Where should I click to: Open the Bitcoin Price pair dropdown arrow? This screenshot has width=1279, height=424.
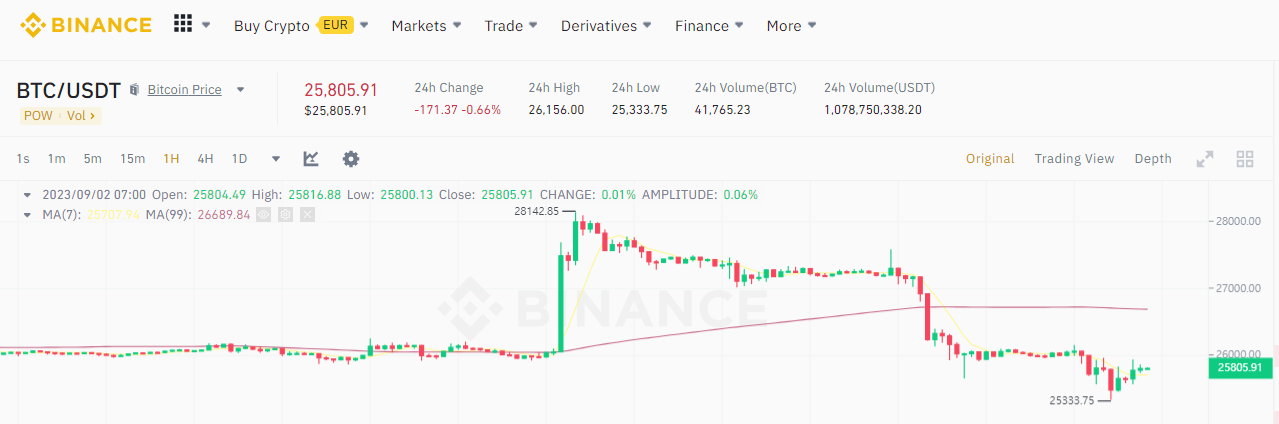[240, 90]
